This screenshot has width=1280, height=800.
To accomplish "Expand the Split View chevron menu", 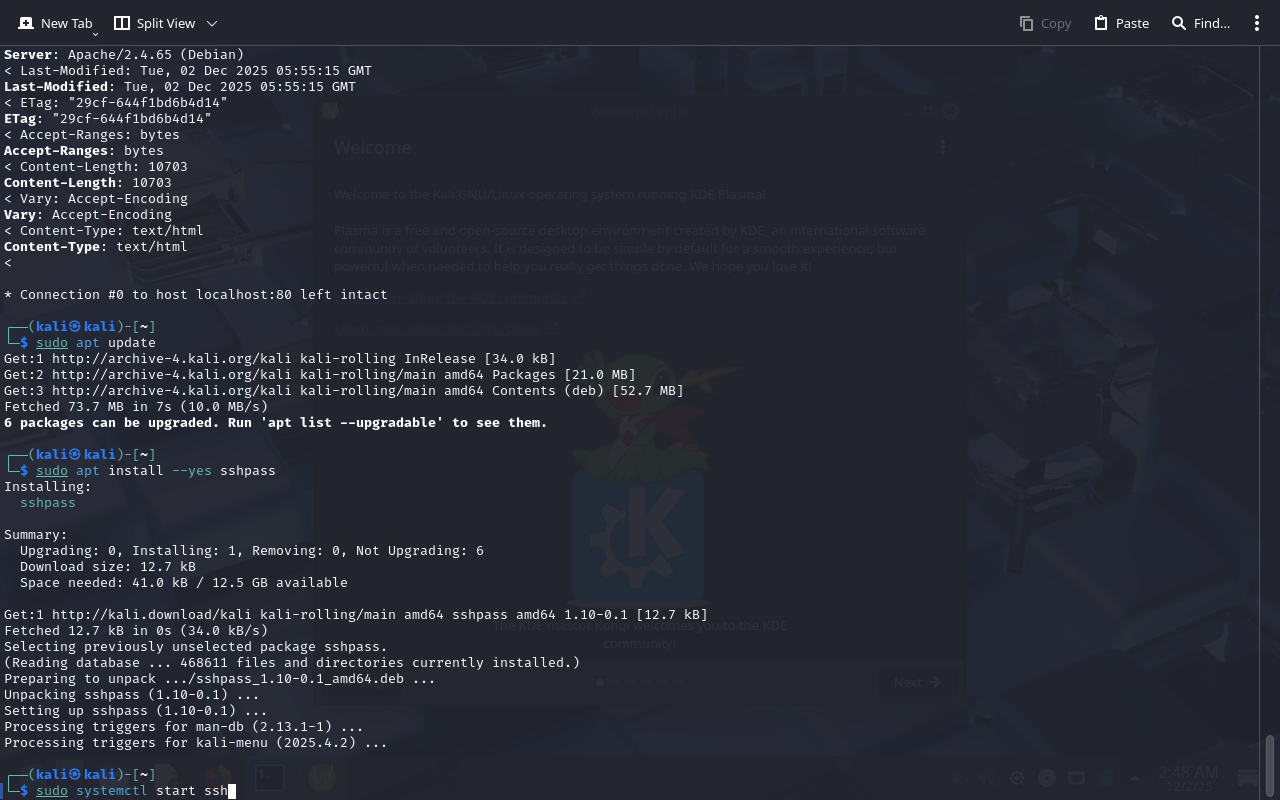I will click(211, 23).
